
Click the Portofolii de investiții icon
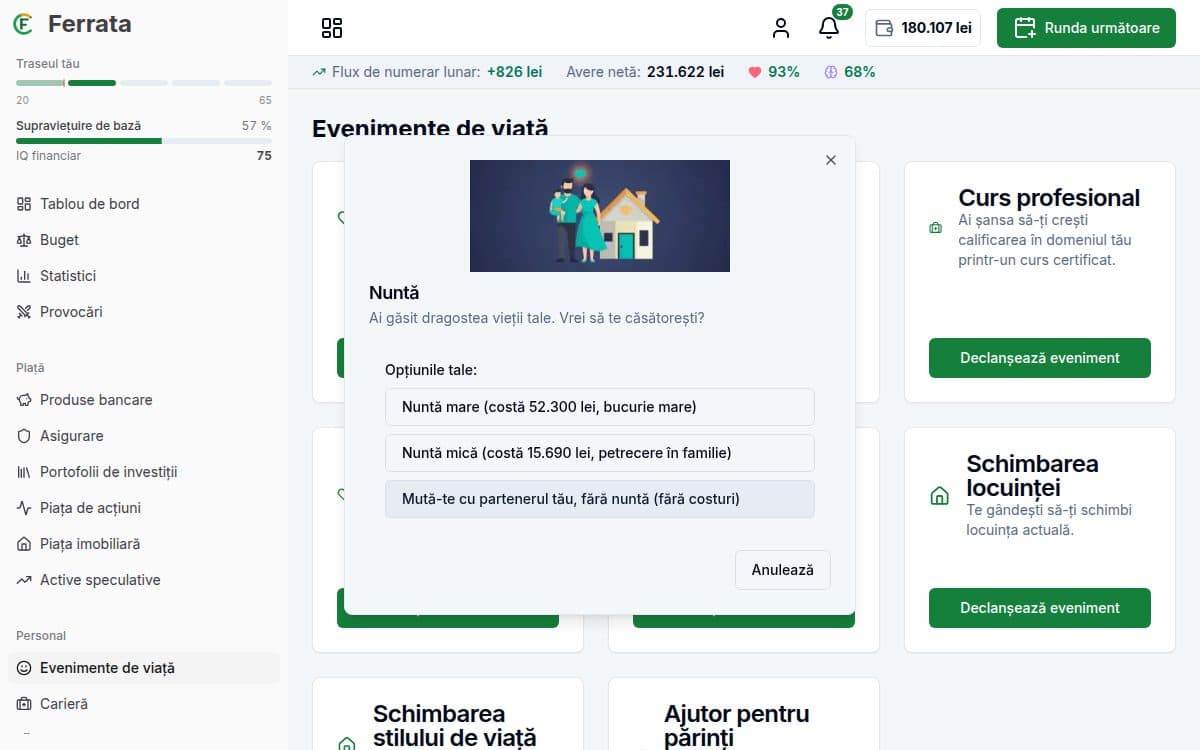[x=24, y=472]
